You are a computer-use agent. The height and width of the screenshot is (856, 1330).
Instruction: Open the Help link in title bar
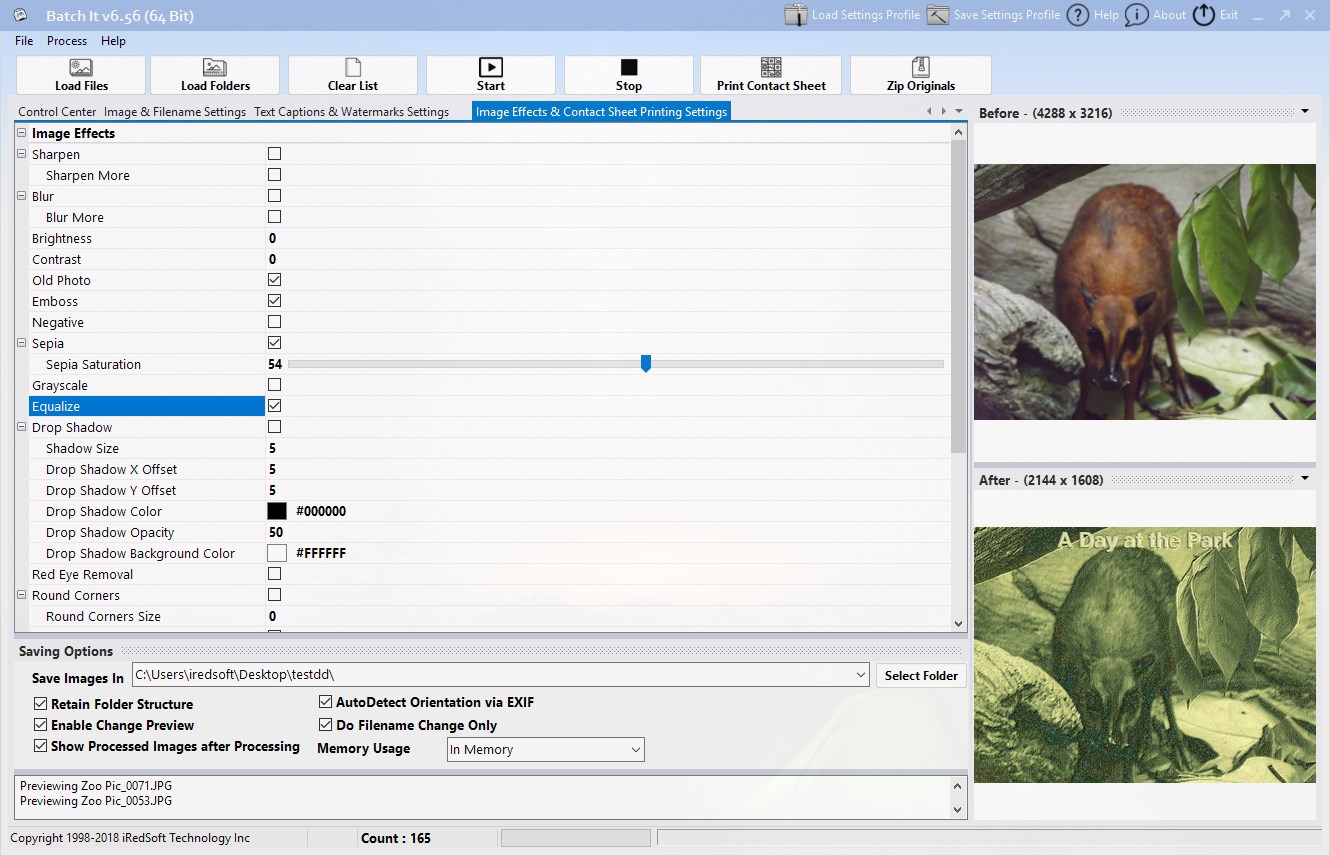click(1093, 15)
